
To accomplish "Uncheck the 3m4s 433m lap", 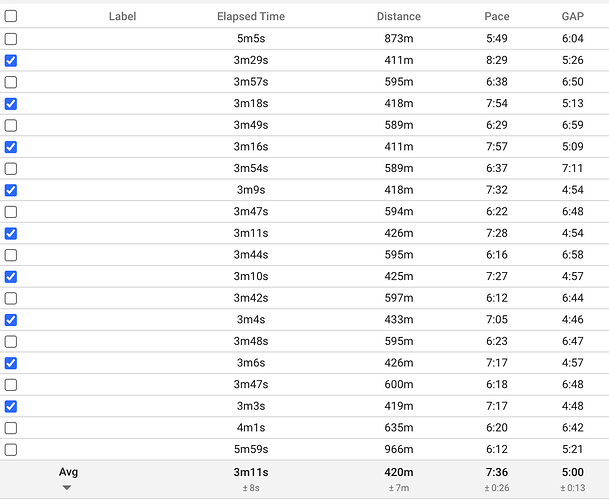I will point(10,320).
